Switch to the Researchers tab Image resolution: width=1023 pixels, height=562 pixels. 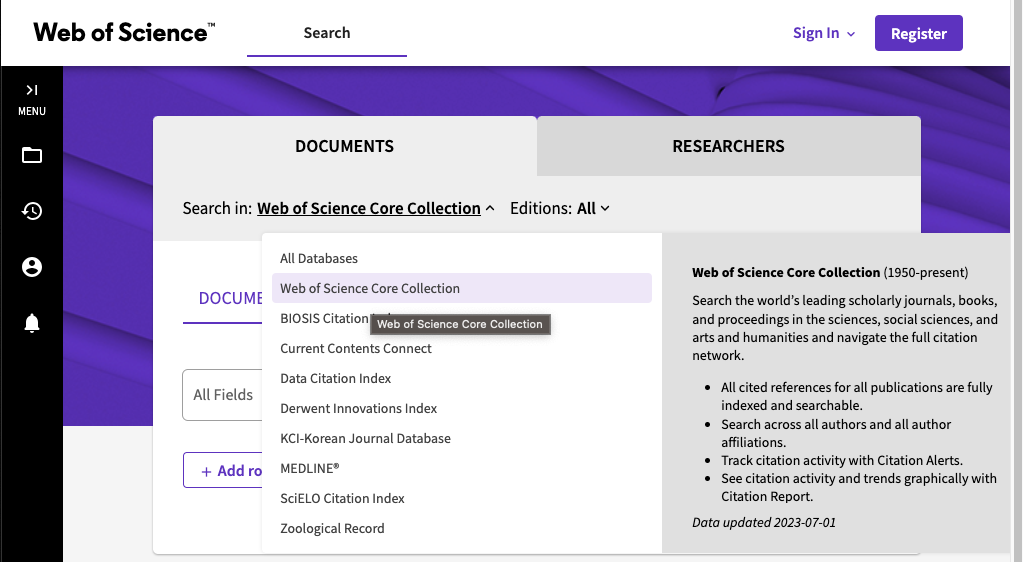coord(728,146)
